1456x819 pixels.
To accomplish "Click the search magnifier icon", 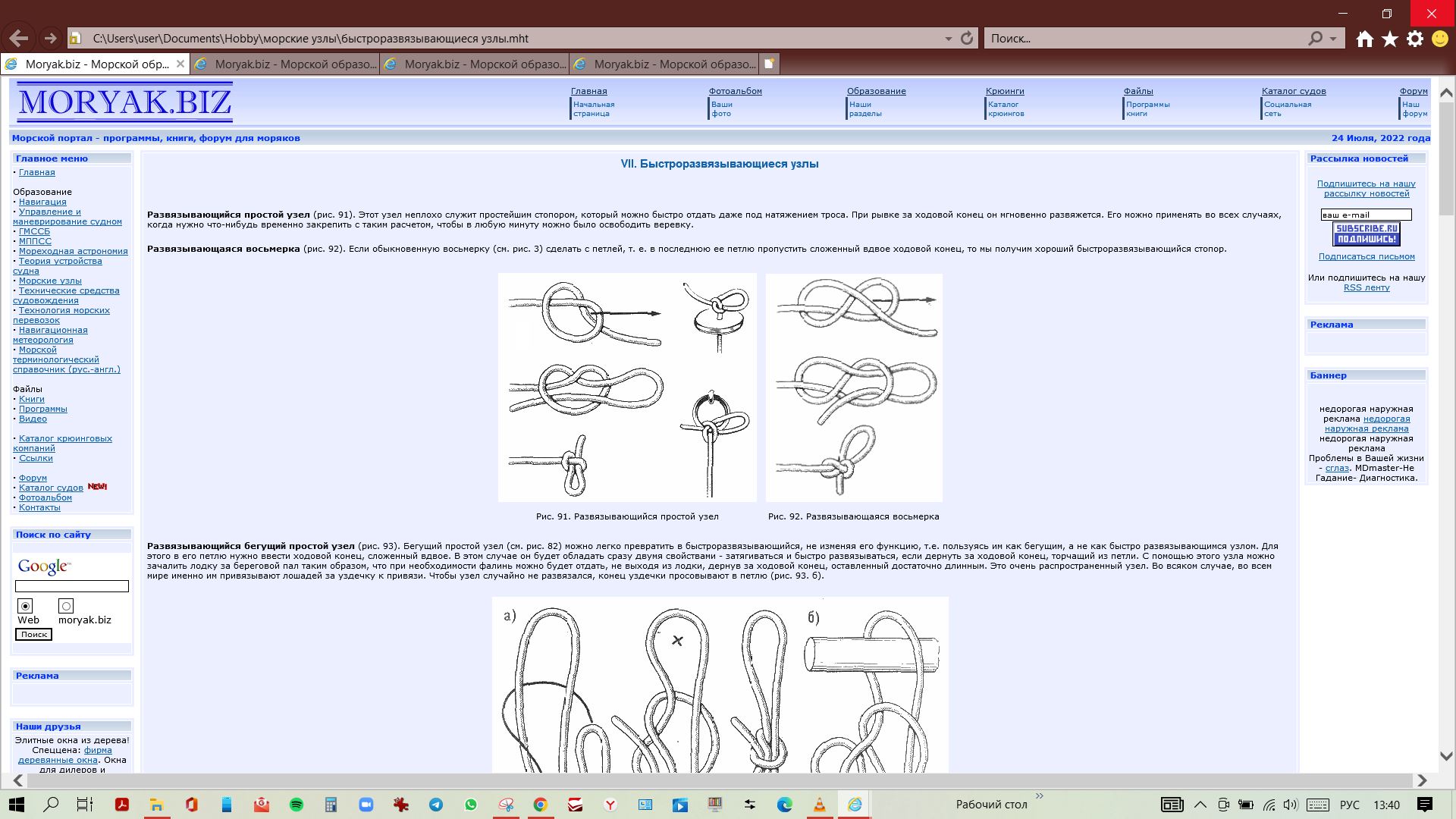I will click(x=1315, y=39).
